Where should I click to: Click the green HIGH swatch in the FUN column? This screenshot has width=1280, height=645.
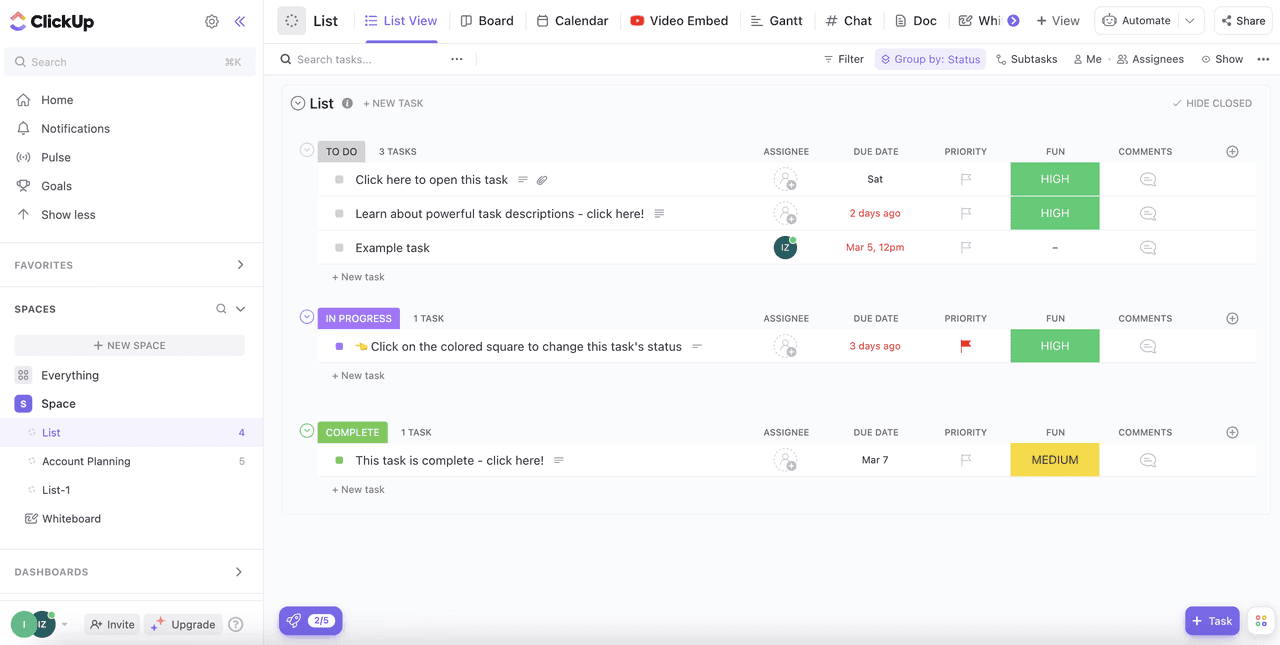click(x=1054, y=179)
